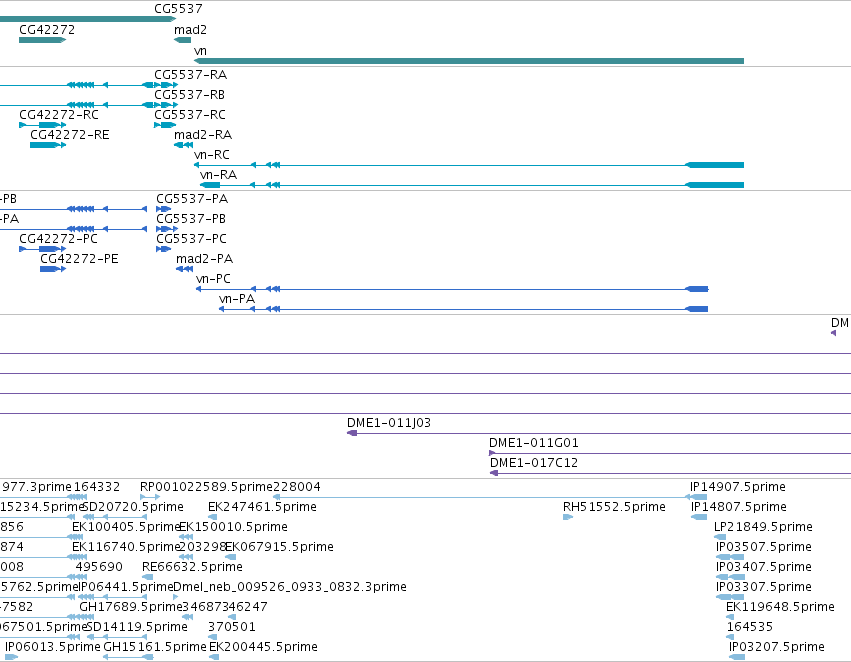The width and height of the screenshot is (851, 662).
Task: Select transcript CG5537-RC
Action: pos(165,125)
